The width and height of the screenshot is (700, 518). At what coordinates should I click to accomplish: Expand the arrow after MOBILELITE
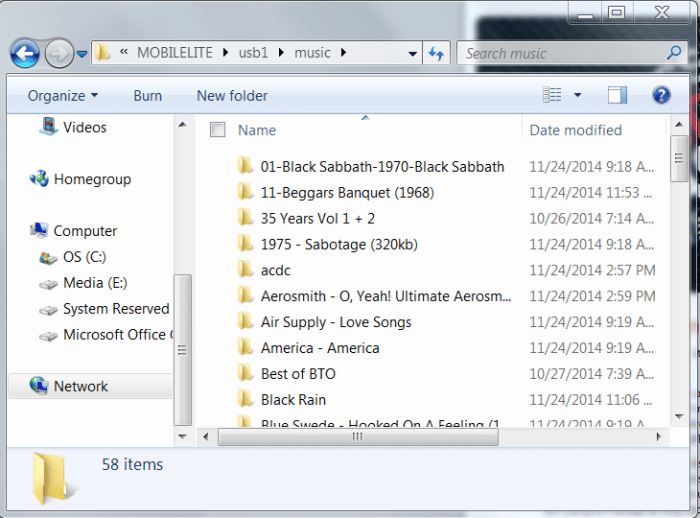225,53
